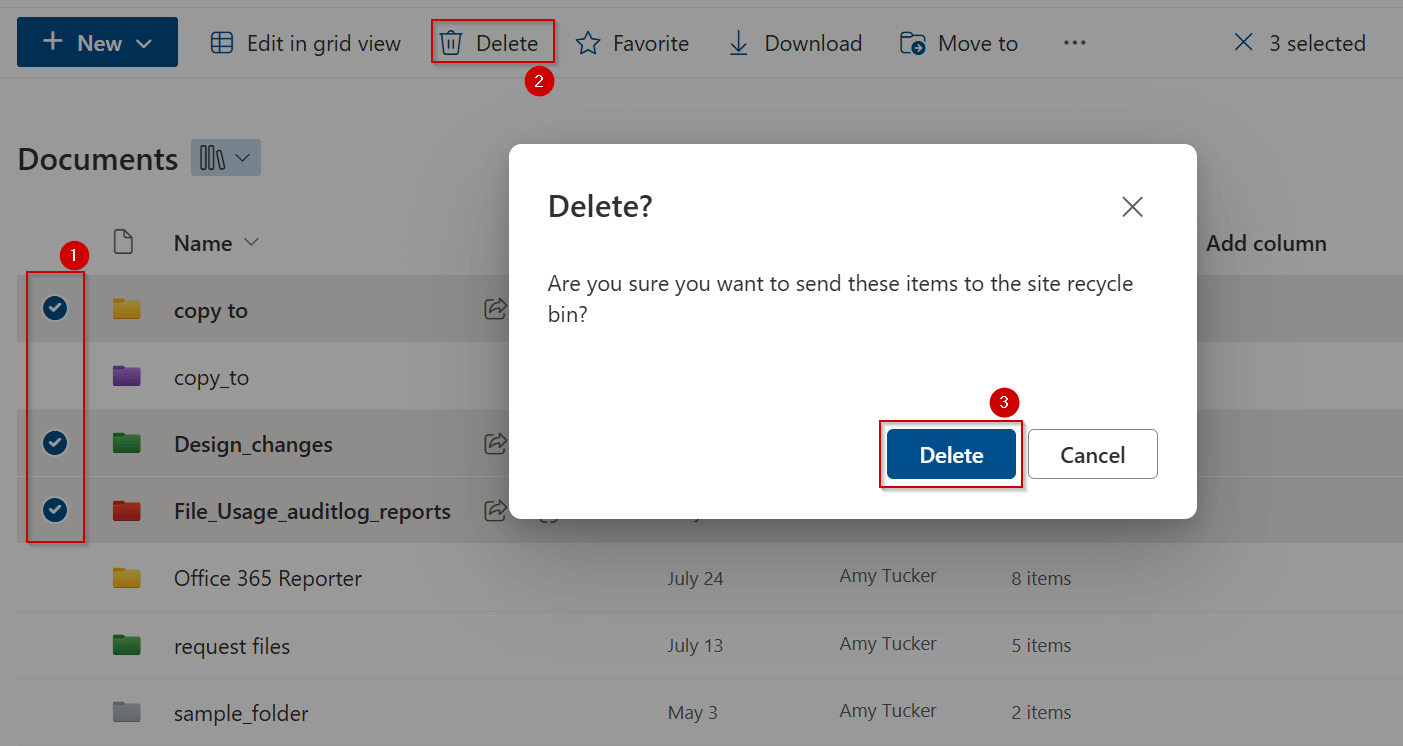Click the share icon next to copy to folder
1403x746 pixels.
pyautogui.click(x=495, y=309)
